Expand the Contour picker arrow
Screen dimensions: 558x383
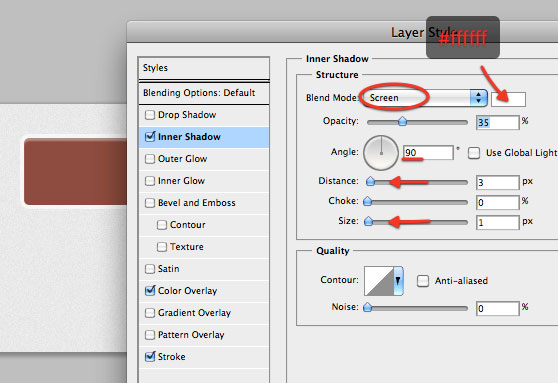(398, 281)
